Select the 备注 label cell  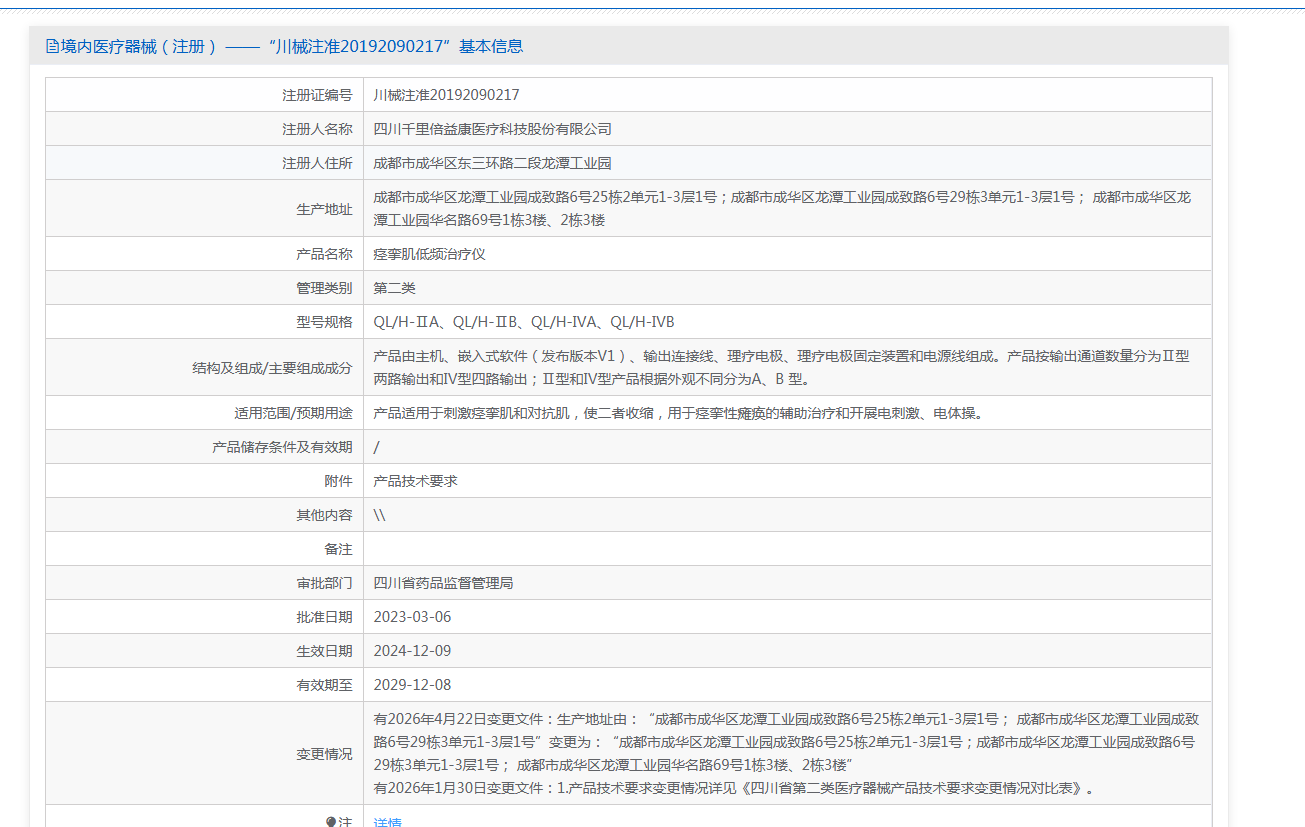[x=204, y=549]
